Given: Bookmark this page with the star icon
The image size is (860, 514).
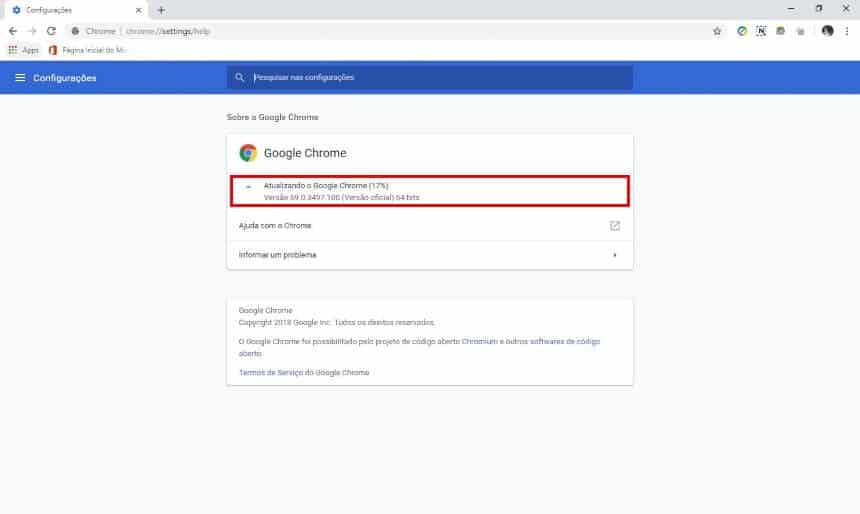Looking at the screenshot, I should (717, 31).
